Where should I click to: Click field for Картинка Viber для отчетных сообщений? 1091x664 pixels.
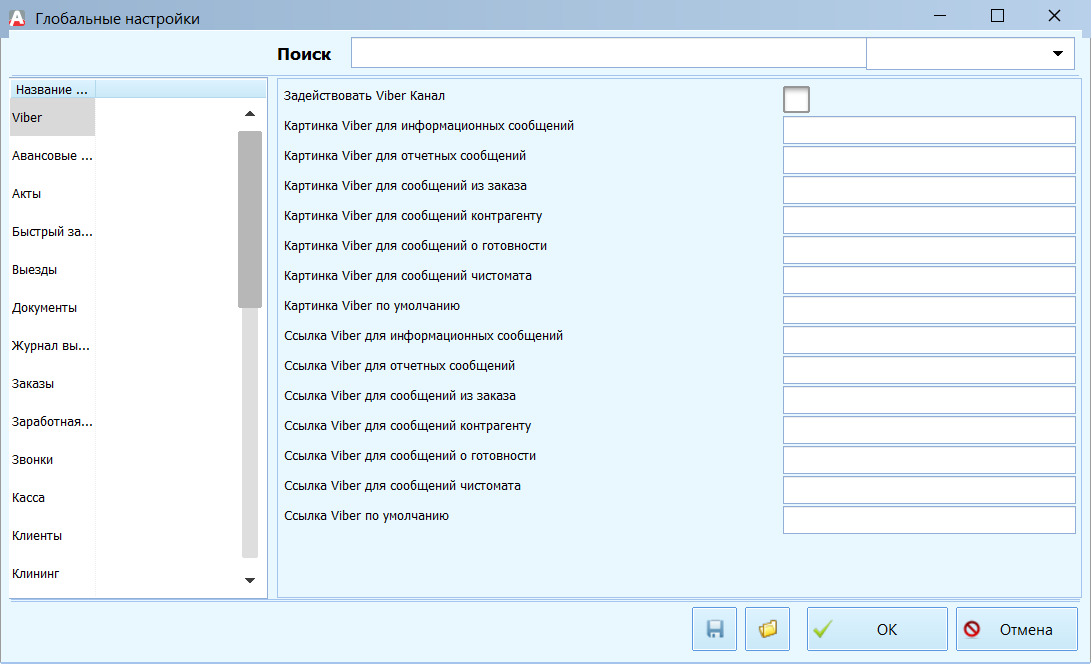(929, 160)
